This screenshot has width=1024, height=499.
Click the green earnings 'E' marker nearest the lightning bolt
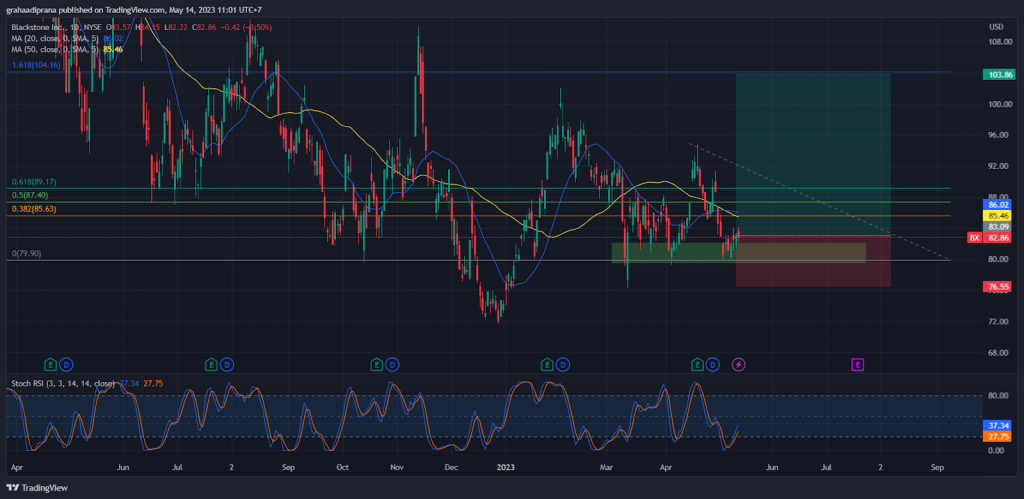[697, 364]
